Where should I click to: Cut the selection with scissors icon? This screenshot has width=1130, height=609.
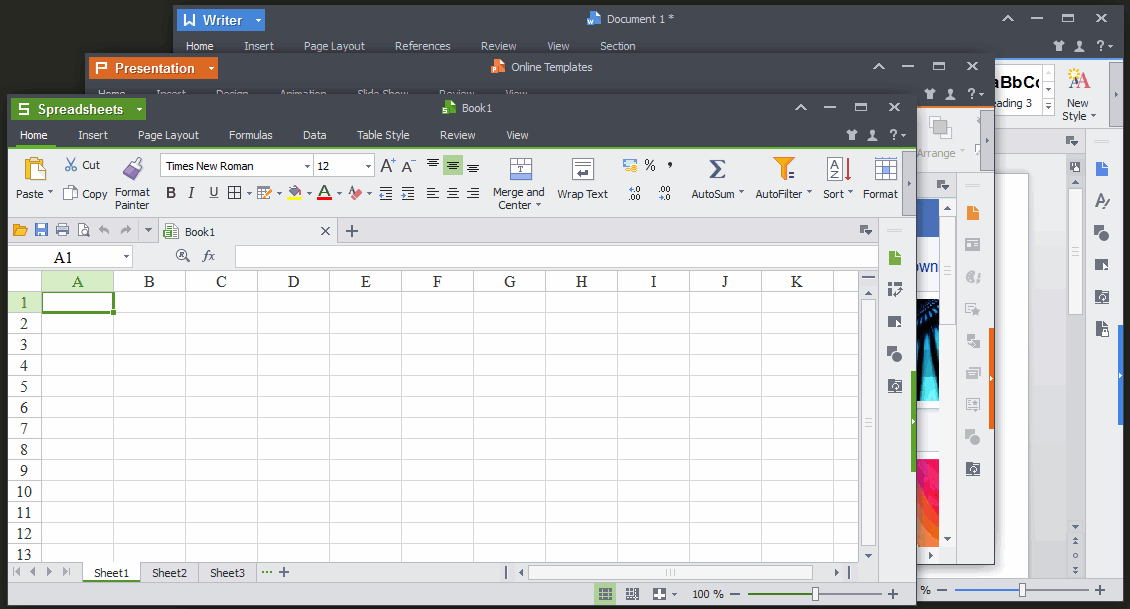click(x=71, y=165)
